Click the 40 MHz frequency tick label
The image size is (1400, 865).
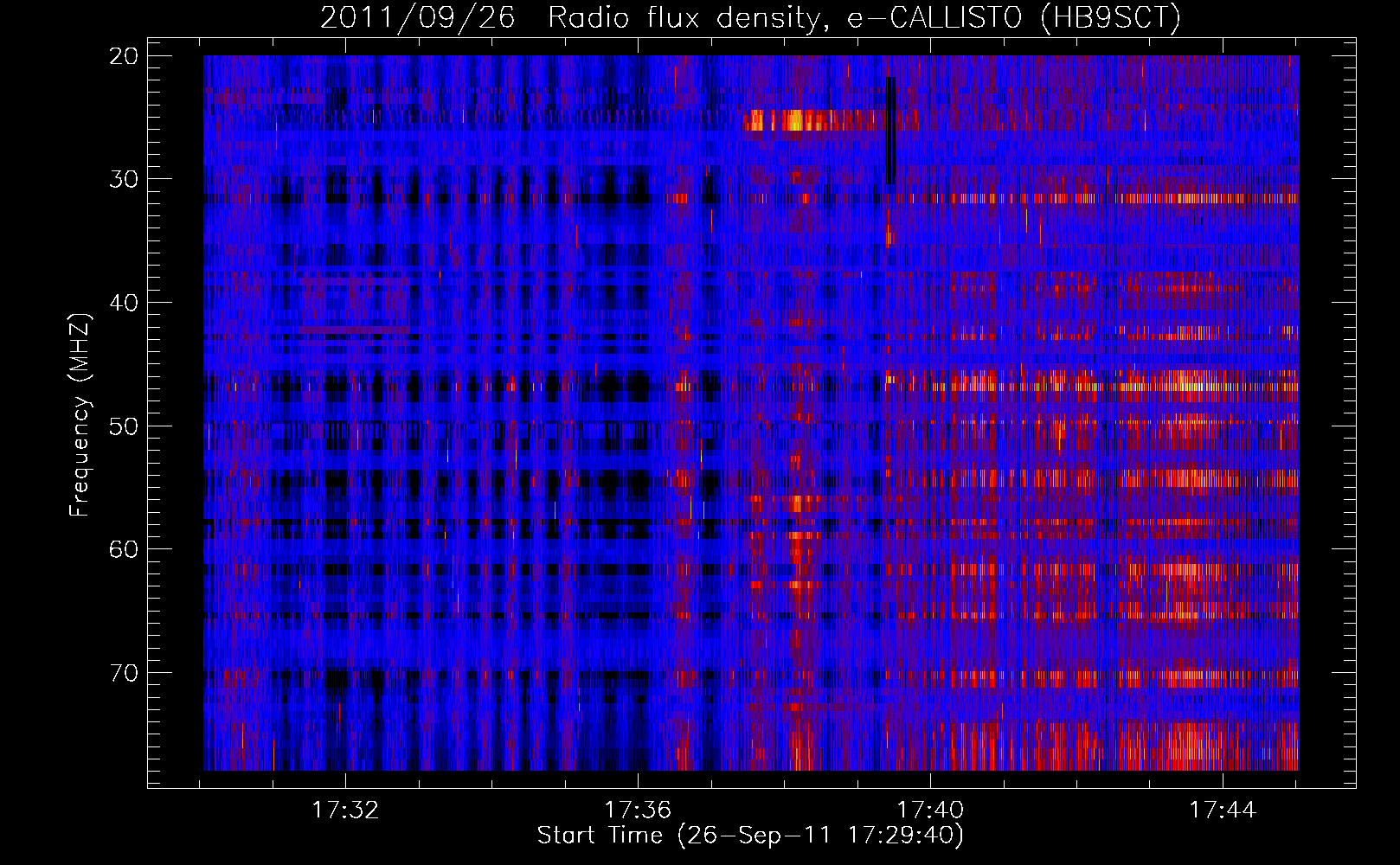[x=125, y=303]
